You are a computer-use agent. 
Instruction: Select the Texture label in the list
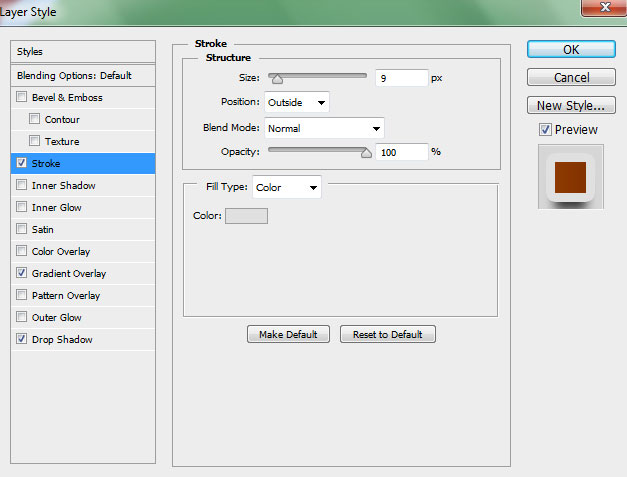(x=62, y=142)
